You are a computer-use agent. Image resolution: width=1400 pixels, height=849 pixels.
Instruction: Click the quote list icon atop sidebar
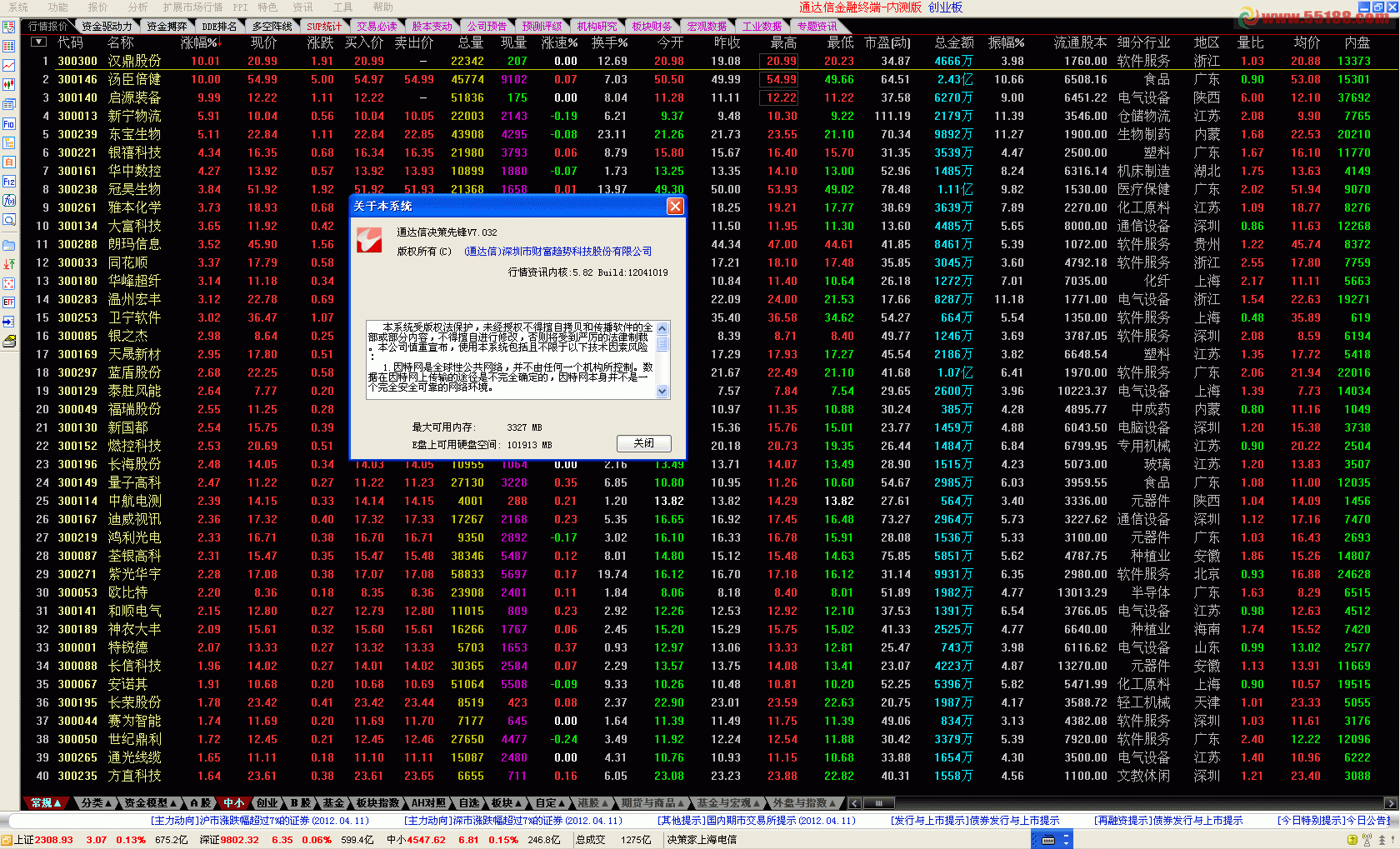click(9, 27)
